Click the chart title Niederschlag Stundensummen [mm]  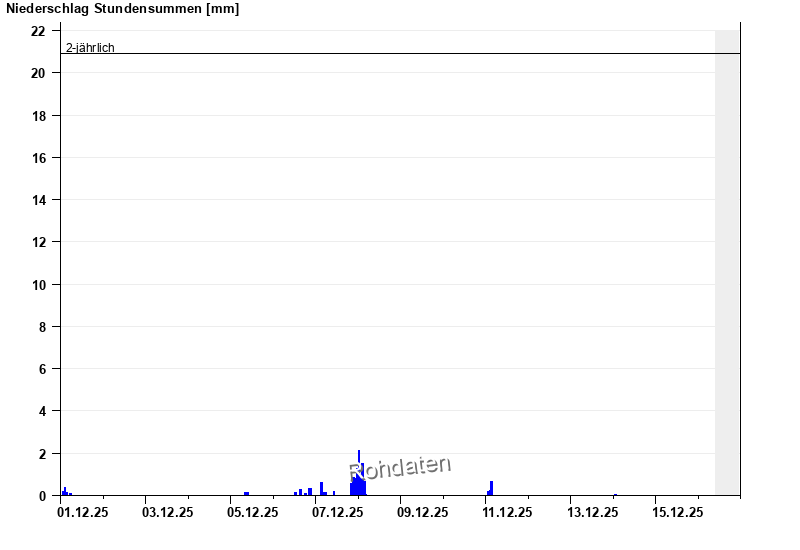(x=122, y=9)
